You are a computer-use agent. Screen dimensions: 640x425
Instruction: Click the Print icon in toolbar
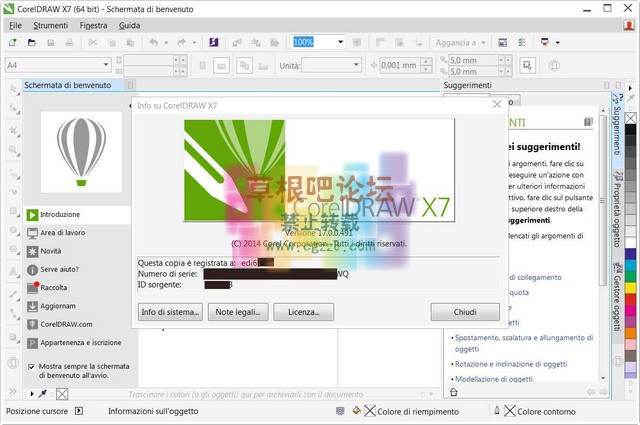(x=69, y=42)
